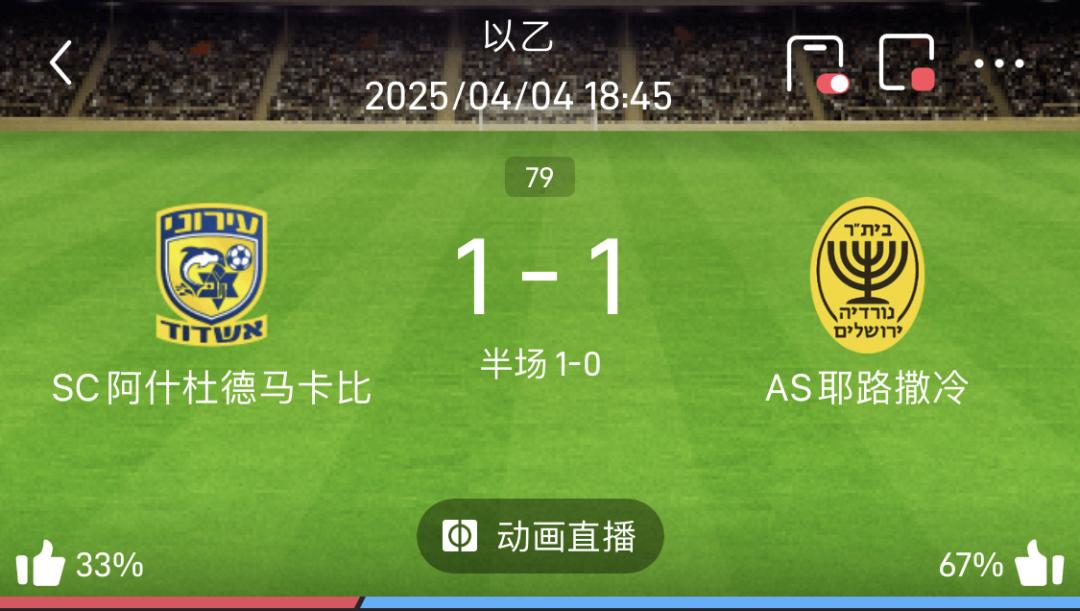Tap the 67% away support label
Image resolution: width=1080 pixels, height=611 pixels.
tap(970, 566)
